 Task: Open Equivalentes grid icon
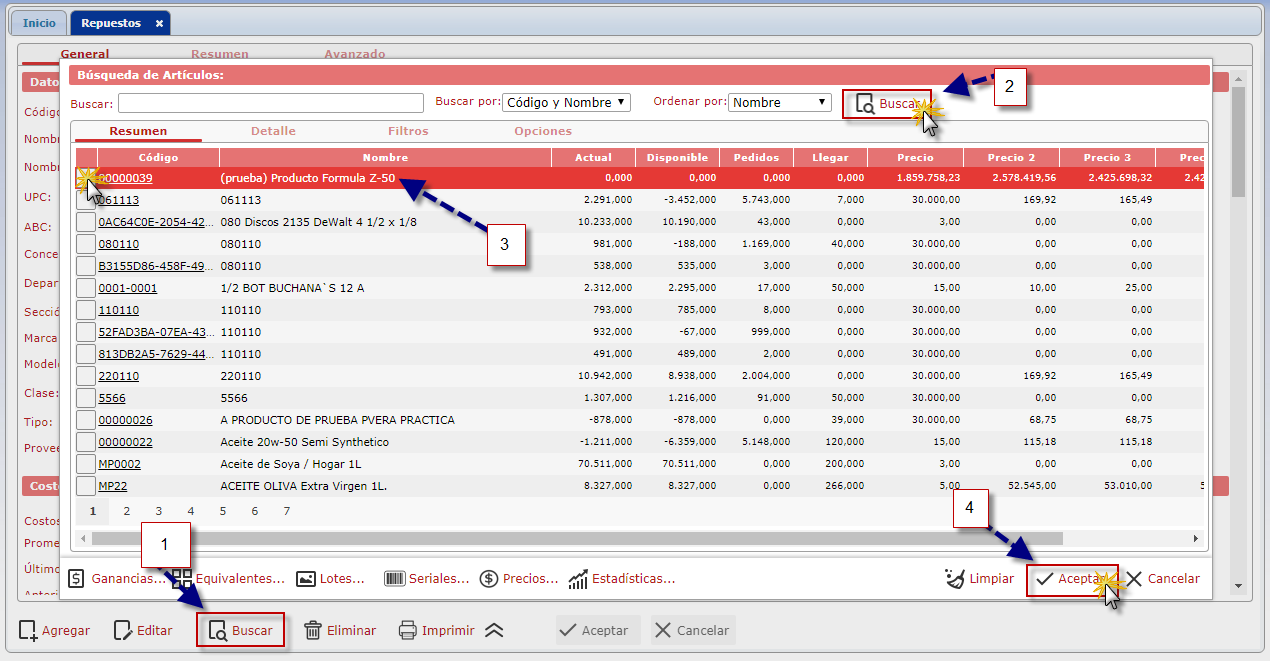pos(181,578)
